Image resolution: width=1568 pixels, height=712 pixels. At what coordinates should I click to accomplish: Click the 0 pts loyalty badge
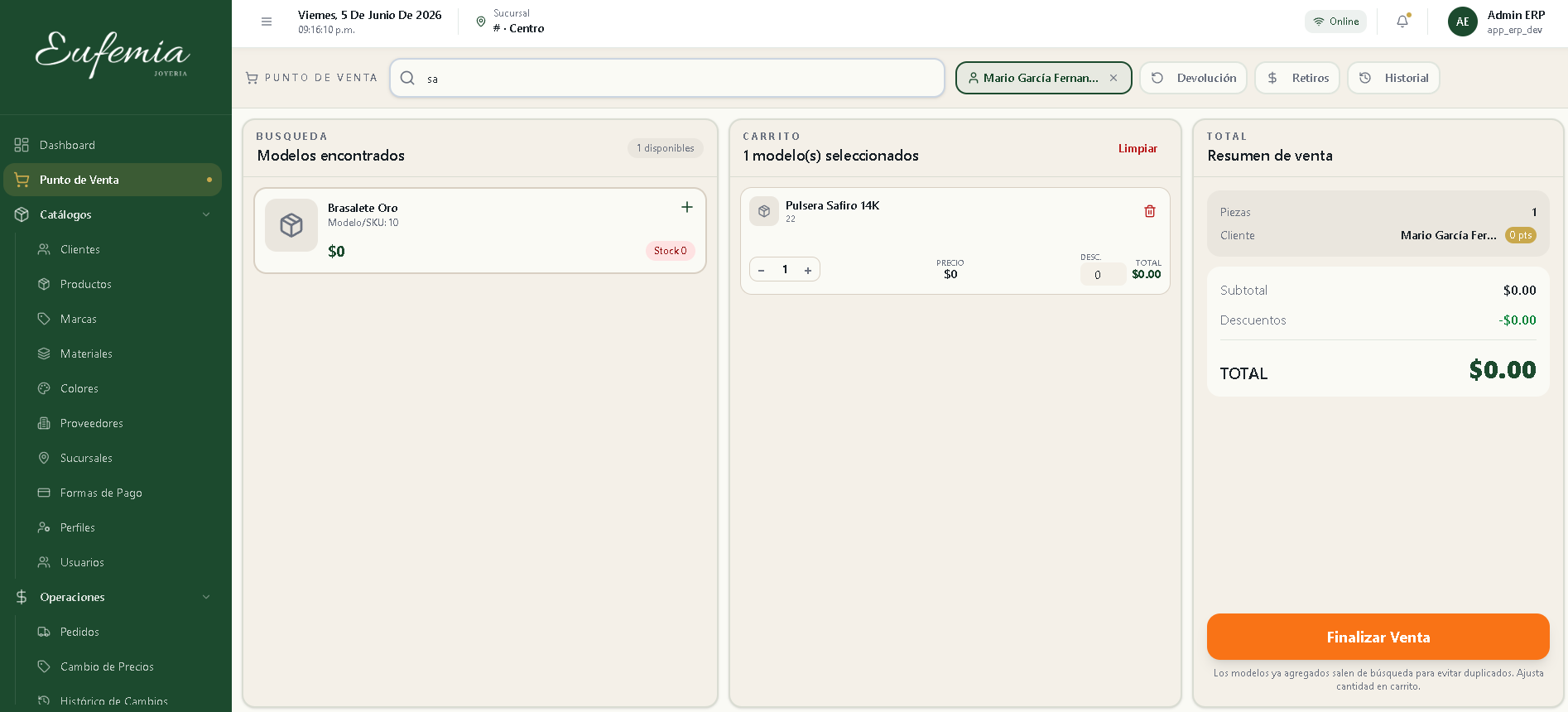tap(1521, 235)
